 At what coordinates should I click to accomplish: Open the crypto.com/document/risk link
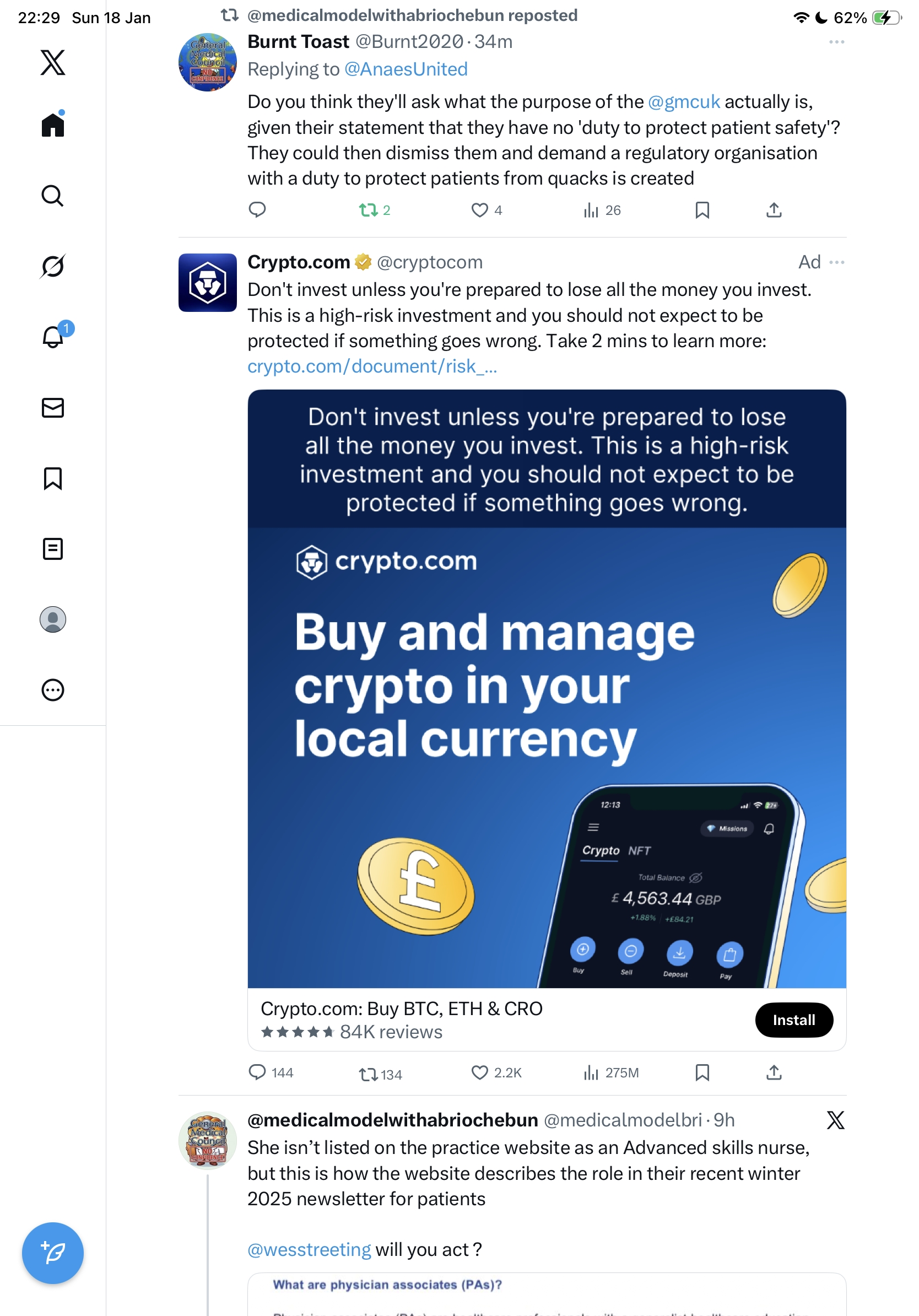coord(372,366)
